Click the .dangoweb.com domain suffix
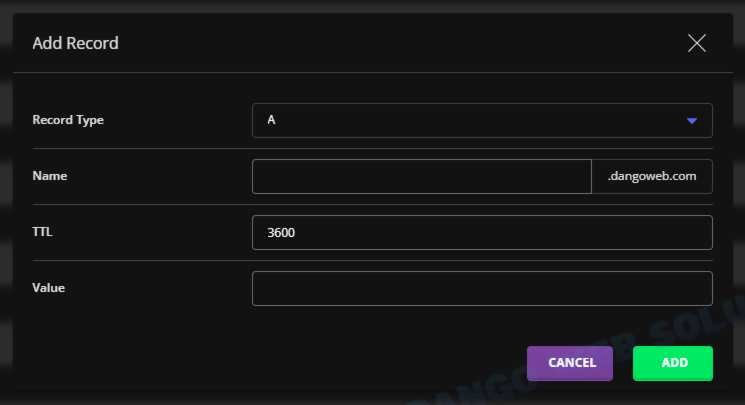This screenshot has width=745, height=405. point(652,176)
